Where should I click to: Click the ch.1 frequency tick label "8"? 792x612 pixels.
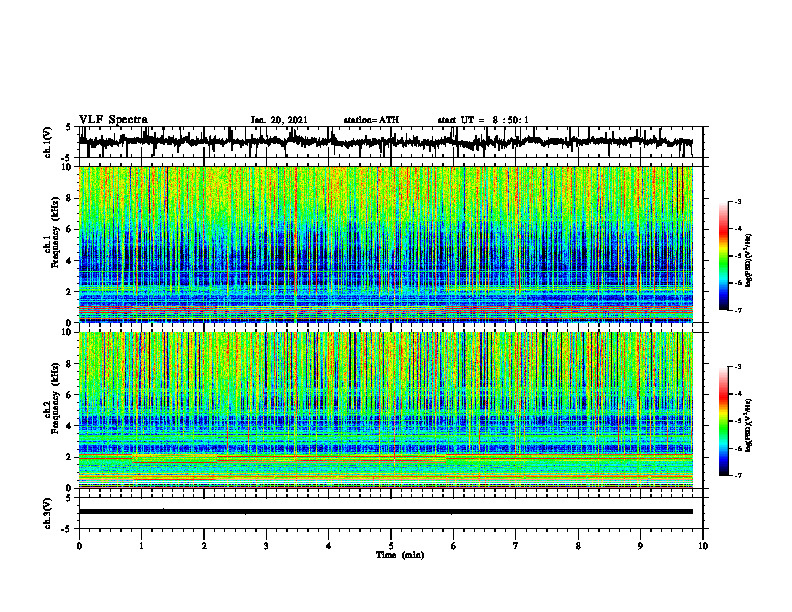tap(70, 198)
